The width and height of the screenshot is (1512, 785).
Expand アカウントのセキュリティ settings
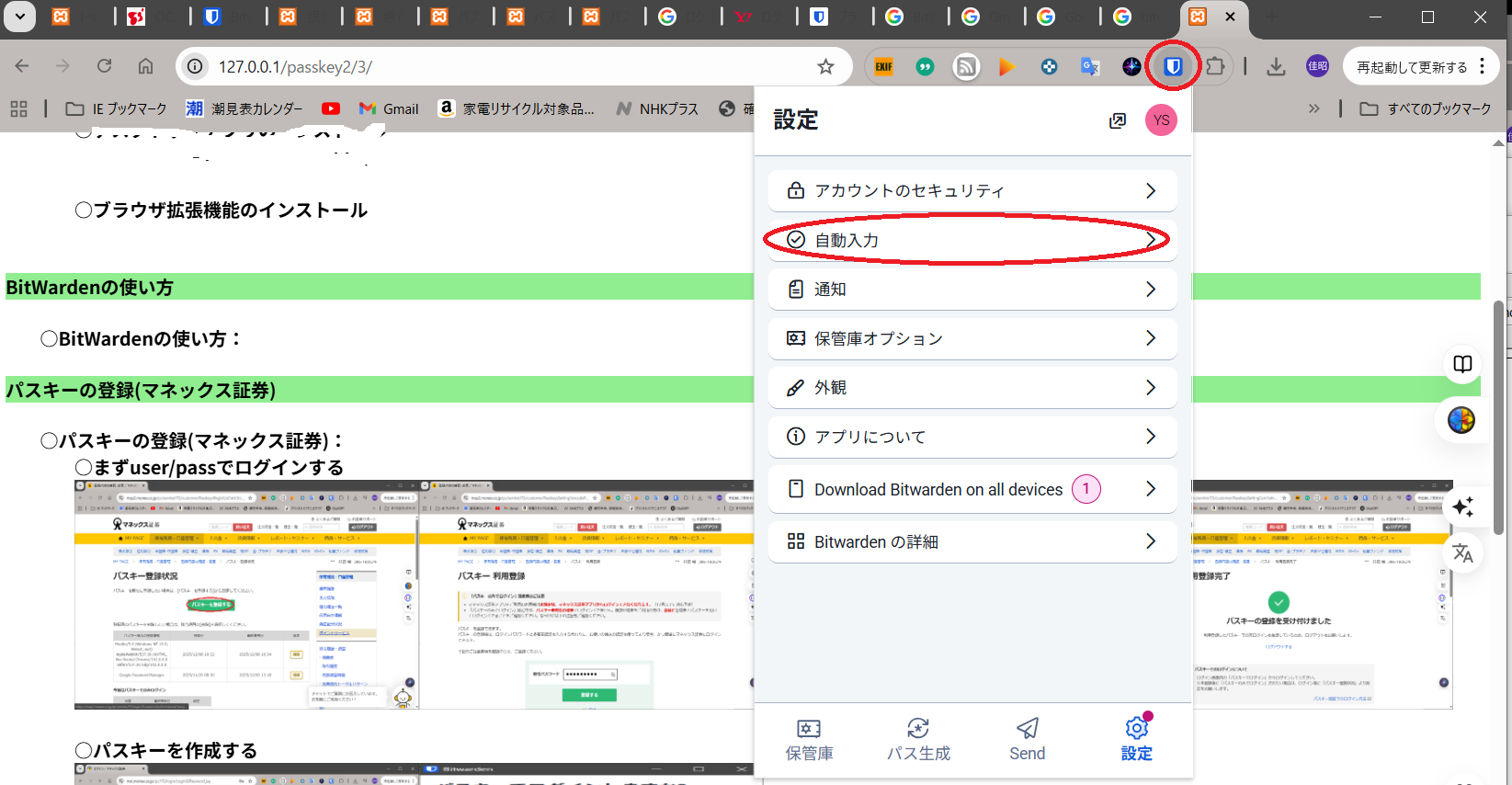972,190
